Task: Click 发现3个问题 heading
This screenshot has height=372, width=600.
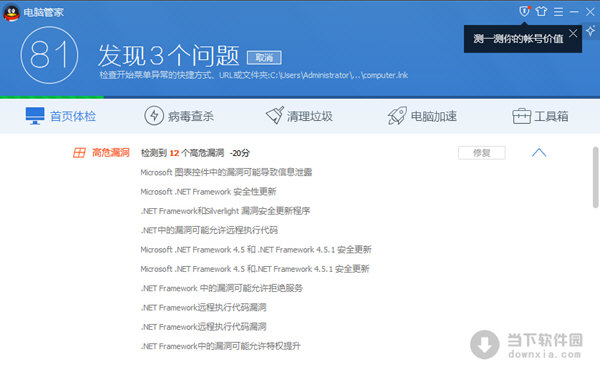Action: (x=169, y=56)
